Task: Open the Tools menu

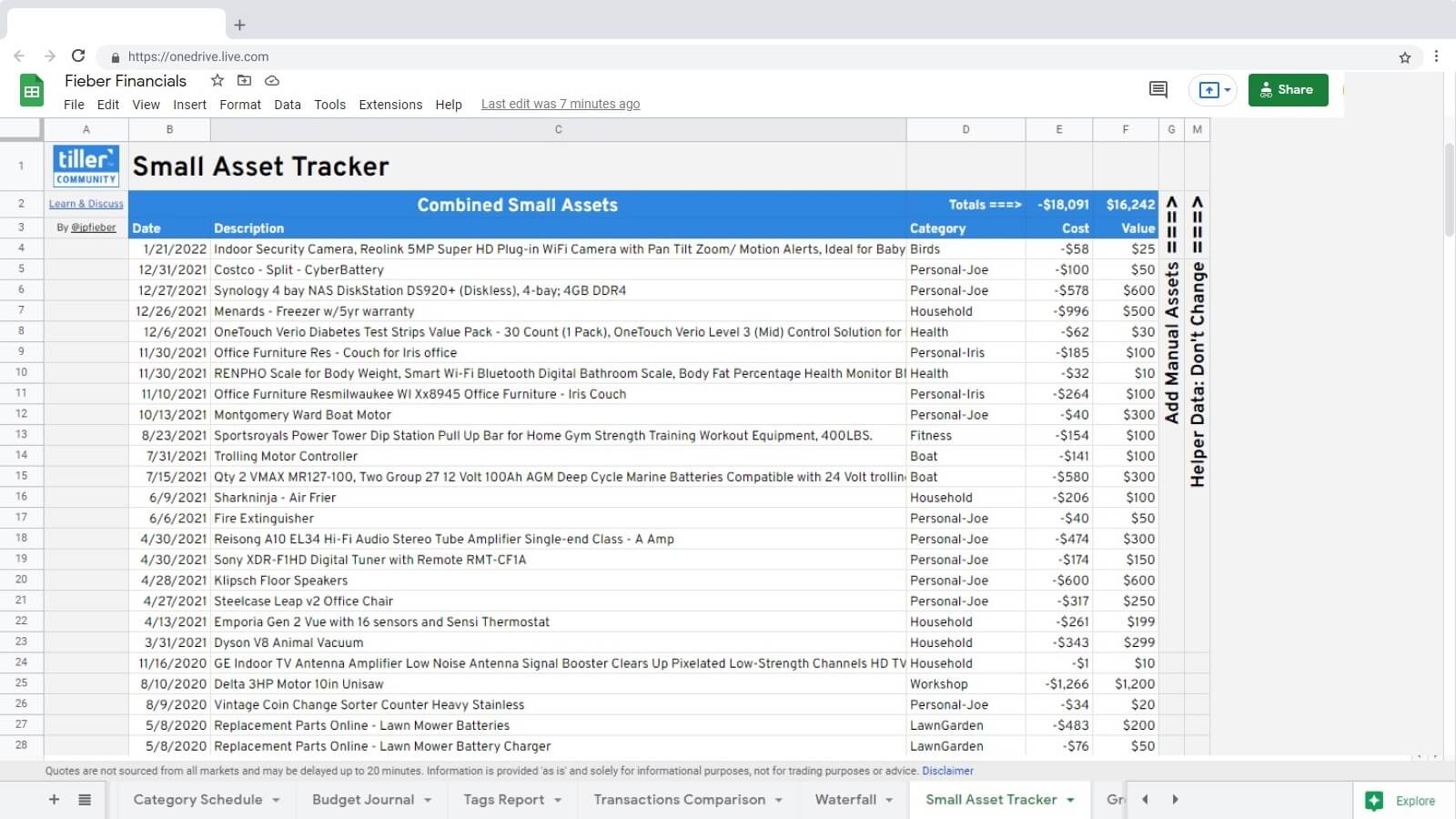Action: [329, 105]
